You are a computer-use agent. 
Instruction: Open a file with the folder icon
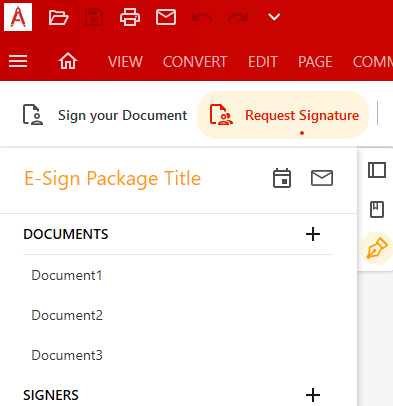(58, 17)
